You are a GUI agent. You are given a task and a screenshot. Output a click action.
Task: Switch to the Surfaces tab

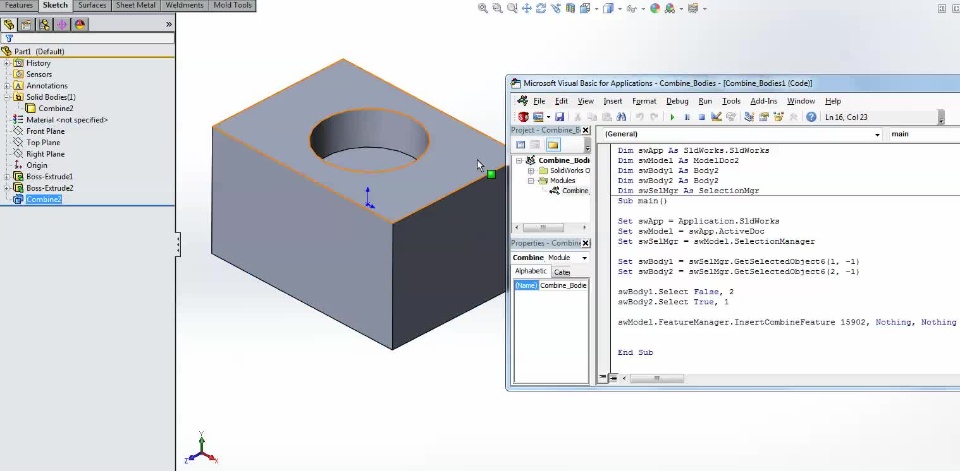click(x=92, y=6)
